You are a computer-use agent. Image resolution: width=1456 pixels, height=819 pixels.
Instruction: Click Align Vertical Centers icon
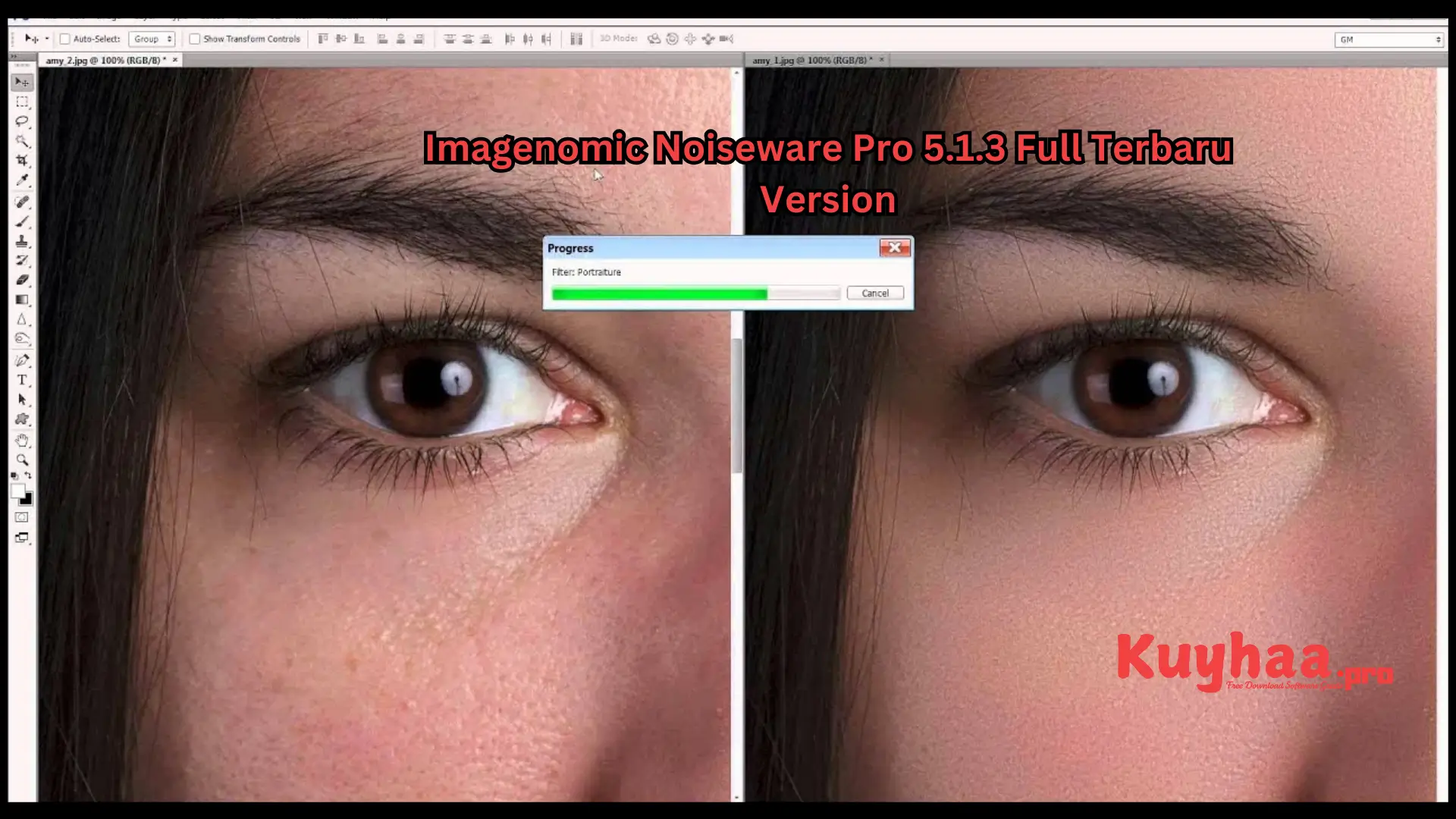[341, 39]
